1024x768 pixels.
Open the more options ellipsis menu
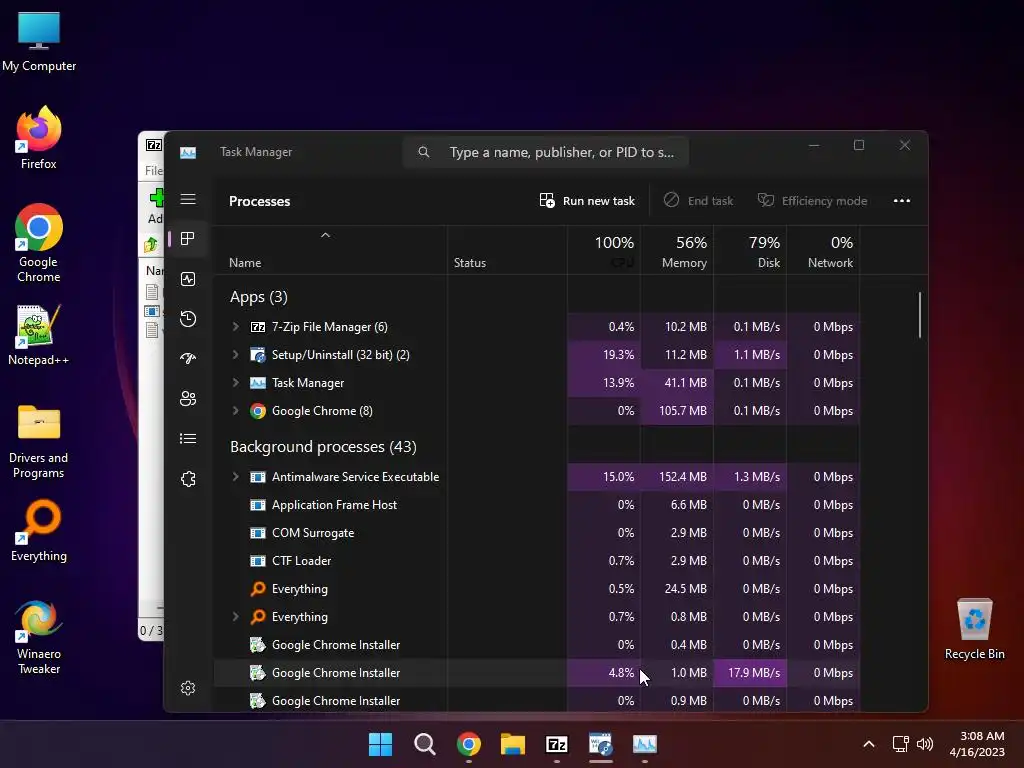[902, 201]
